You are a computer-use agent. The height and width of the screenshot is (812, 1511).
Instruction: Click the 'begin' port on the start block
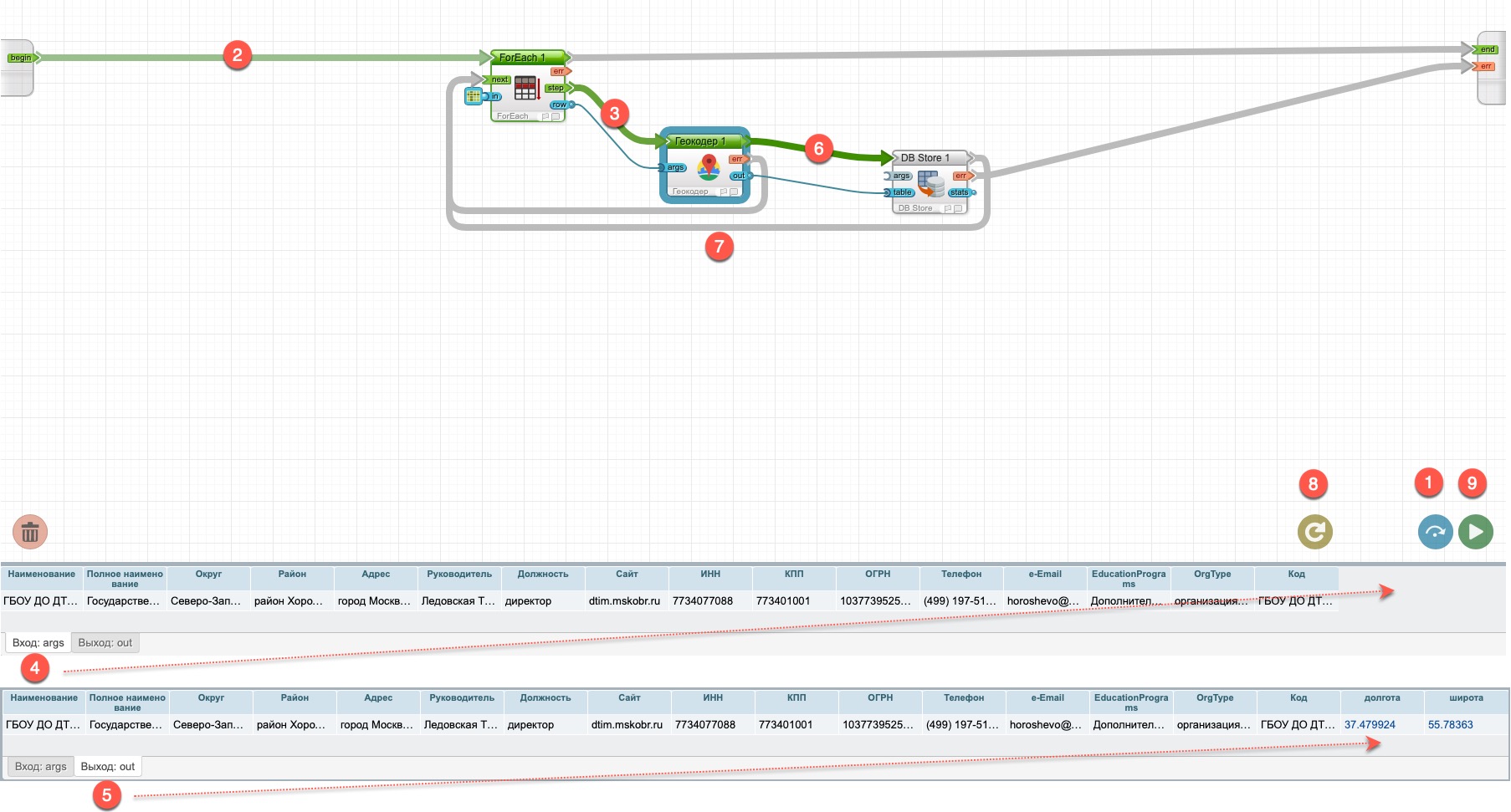point(21,58)
